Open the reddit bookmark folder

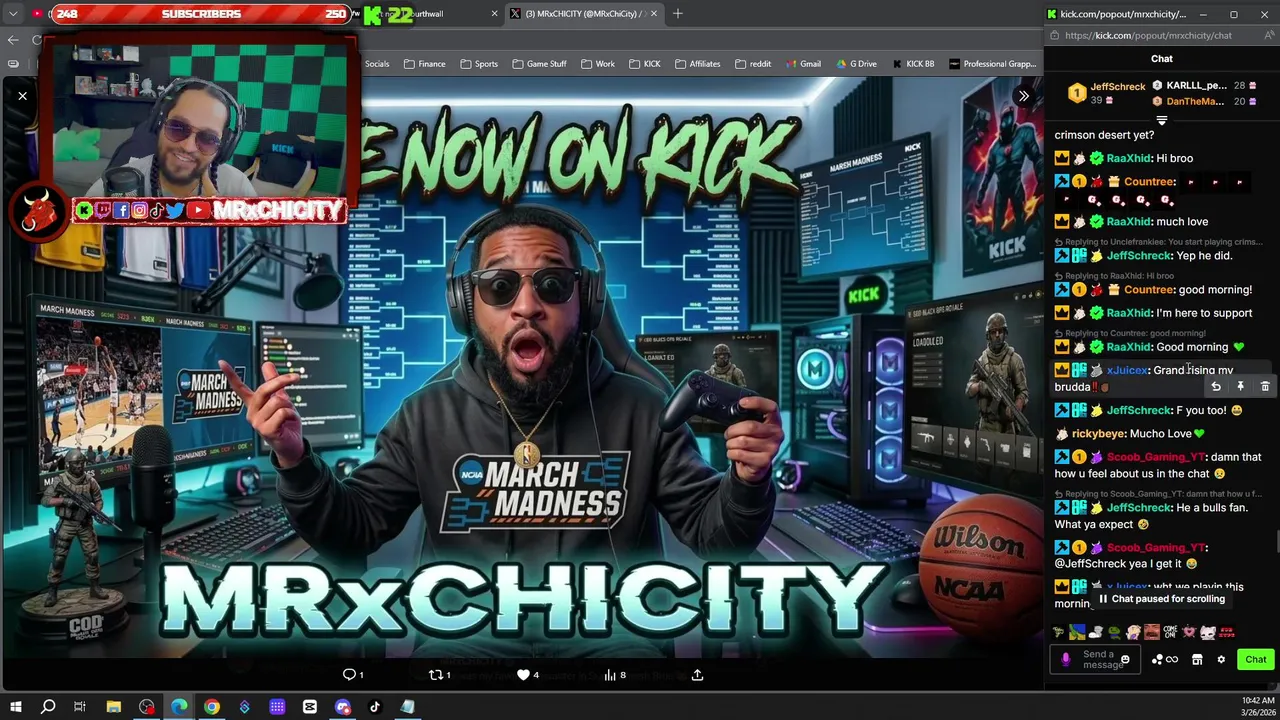click(753, 64)
